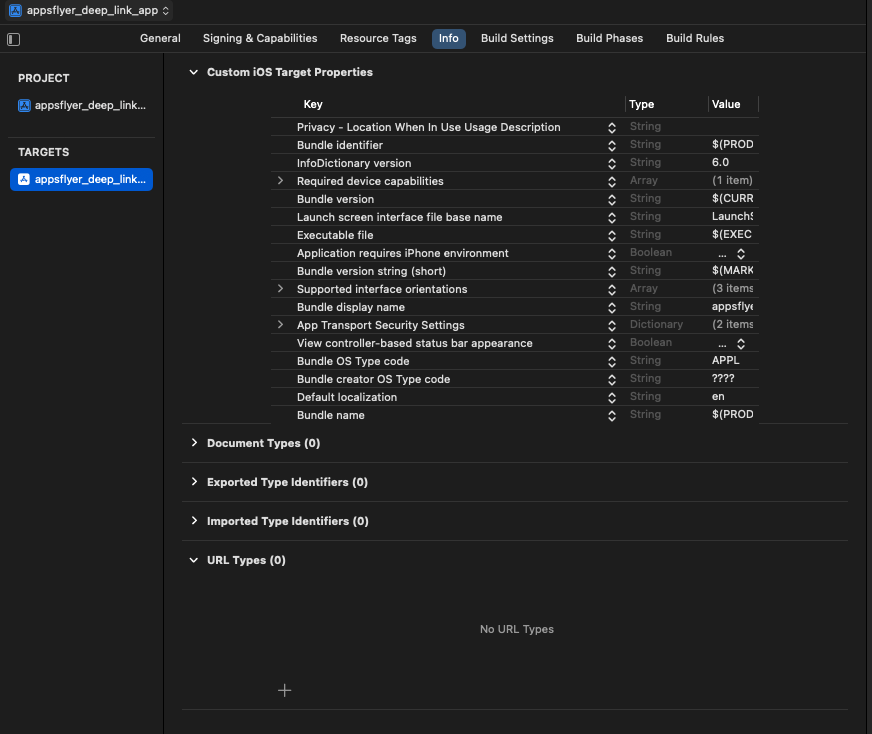This screenshot has width=872, height=734.
Task: Open key stepper for Bundle OS Type code
Action: 612,361
